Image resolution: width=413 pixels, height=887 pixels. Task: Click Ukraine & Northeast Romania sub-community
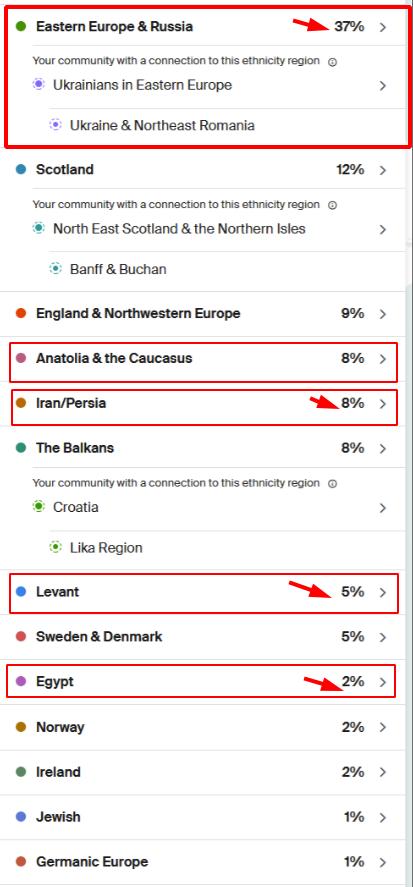click(162, 125)
